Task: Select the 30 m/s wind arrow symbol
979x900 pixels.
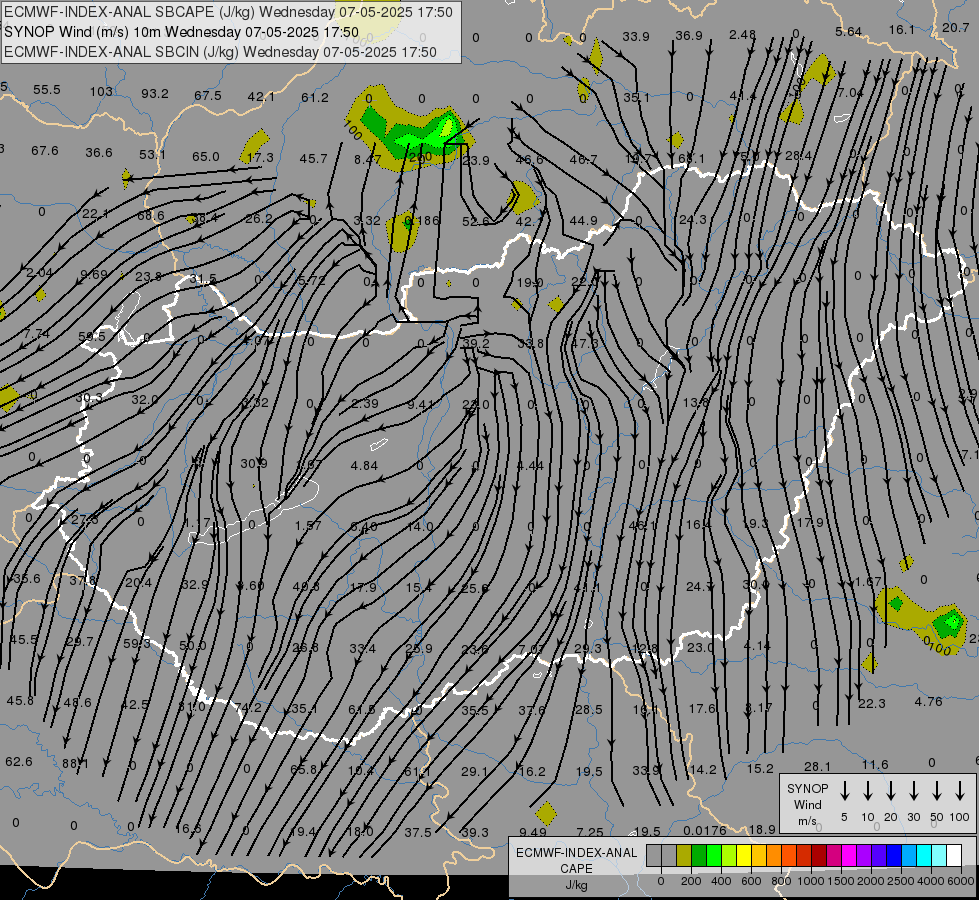Action: pyautogui.click(x=914, y=791)
